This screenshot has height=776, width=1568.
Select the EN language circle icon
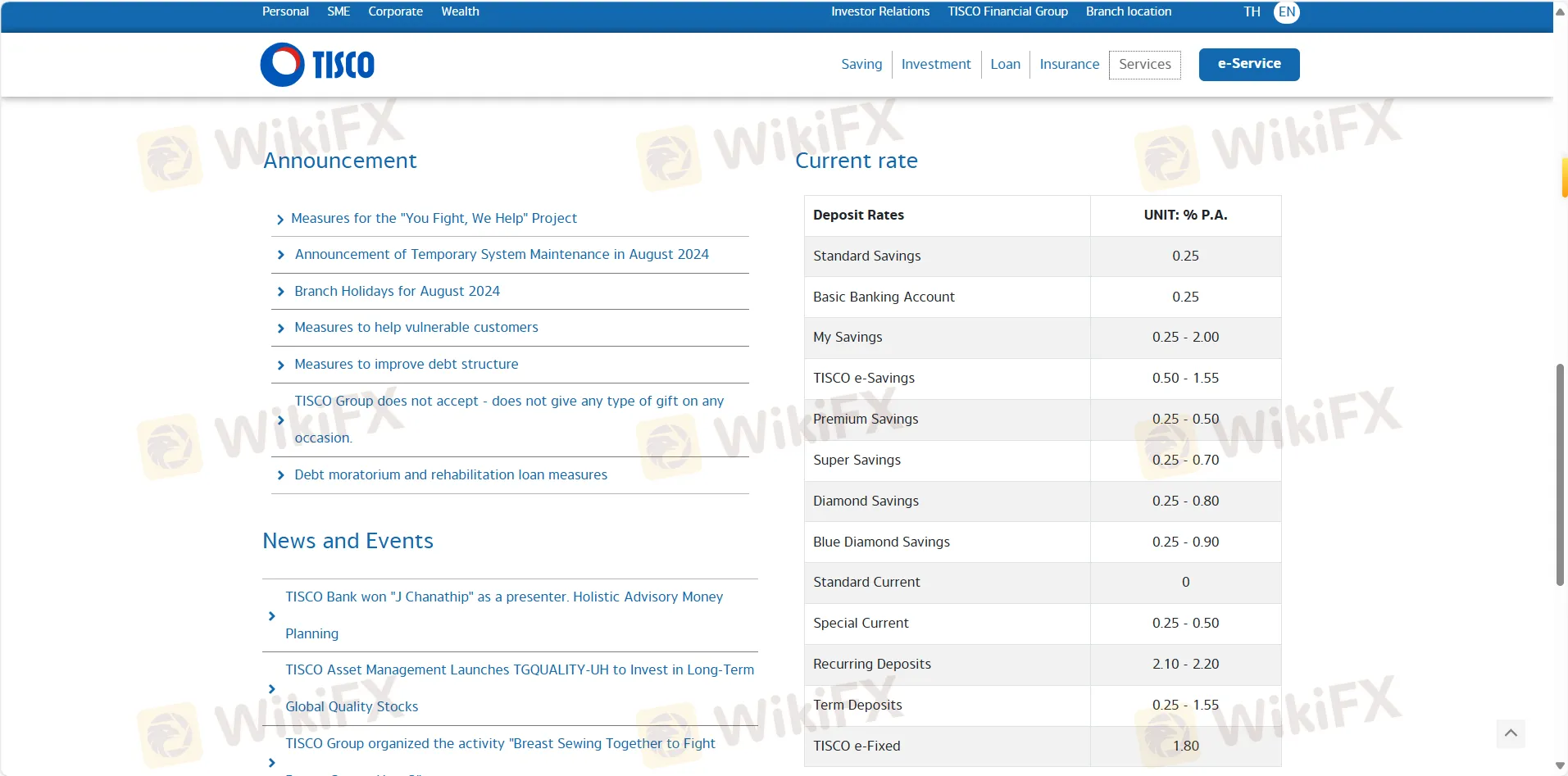coord(1286,11)
